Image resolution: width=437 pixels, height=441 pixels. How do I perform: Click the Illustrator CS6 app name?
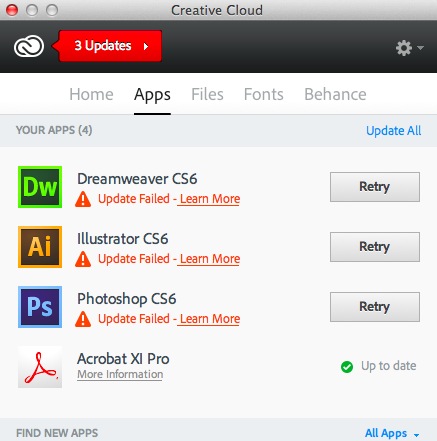123,239
